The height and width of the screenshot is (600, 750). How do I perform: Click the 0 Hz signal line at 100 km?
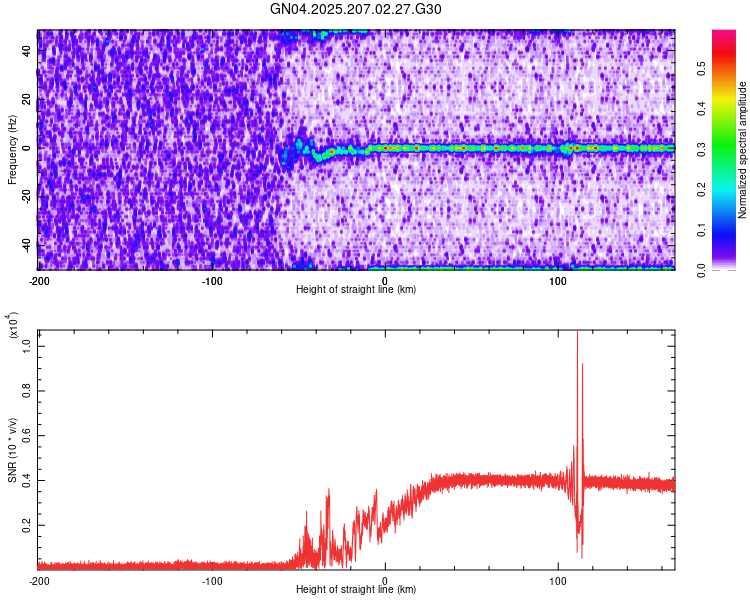[558, 148]
